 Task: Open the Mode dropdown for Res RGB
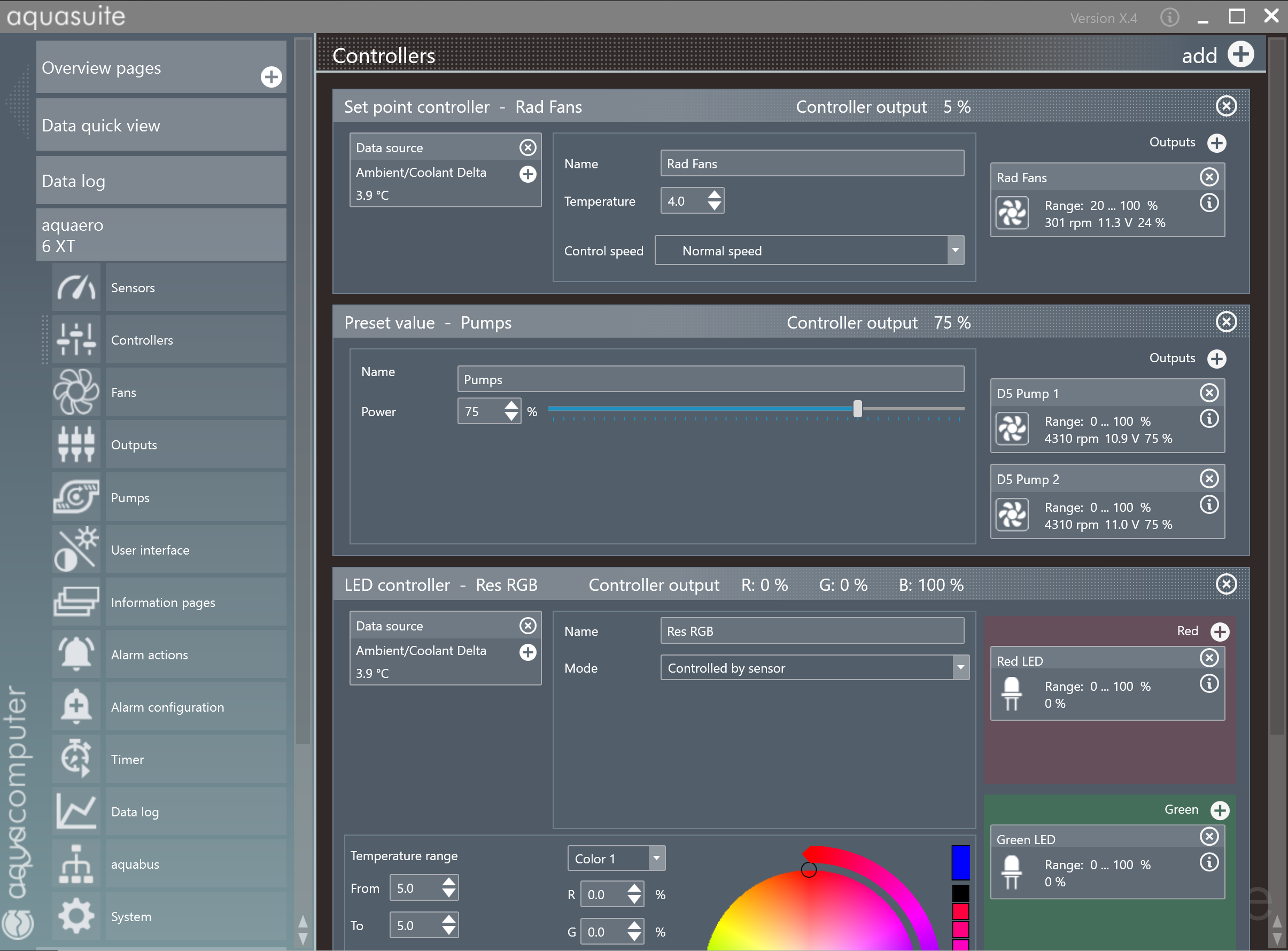(960, 668)
